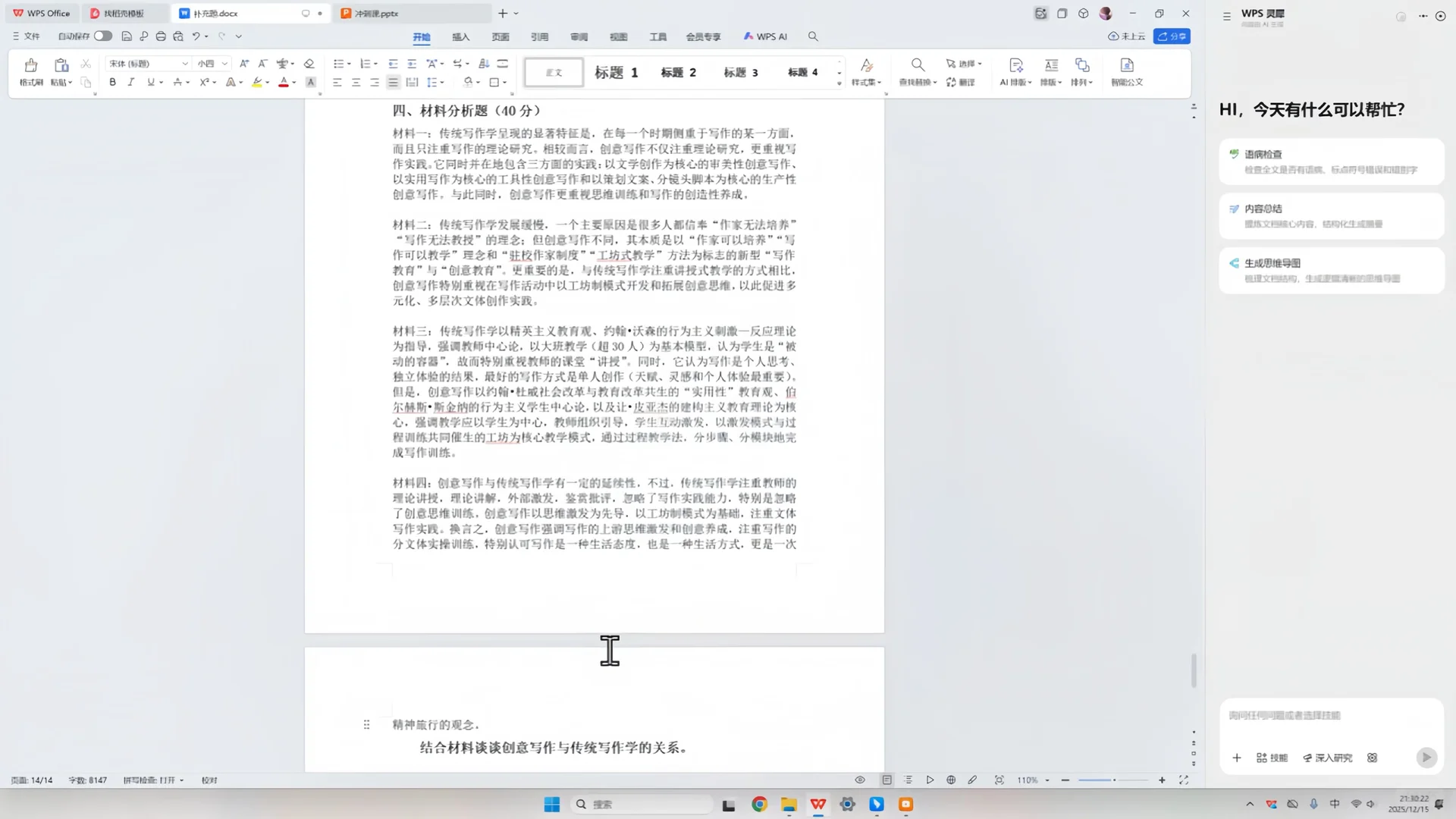Image resolution: width=1456 pixels, height=819 pixels.
Task: Apply the format painter
Action: point(30,72)
